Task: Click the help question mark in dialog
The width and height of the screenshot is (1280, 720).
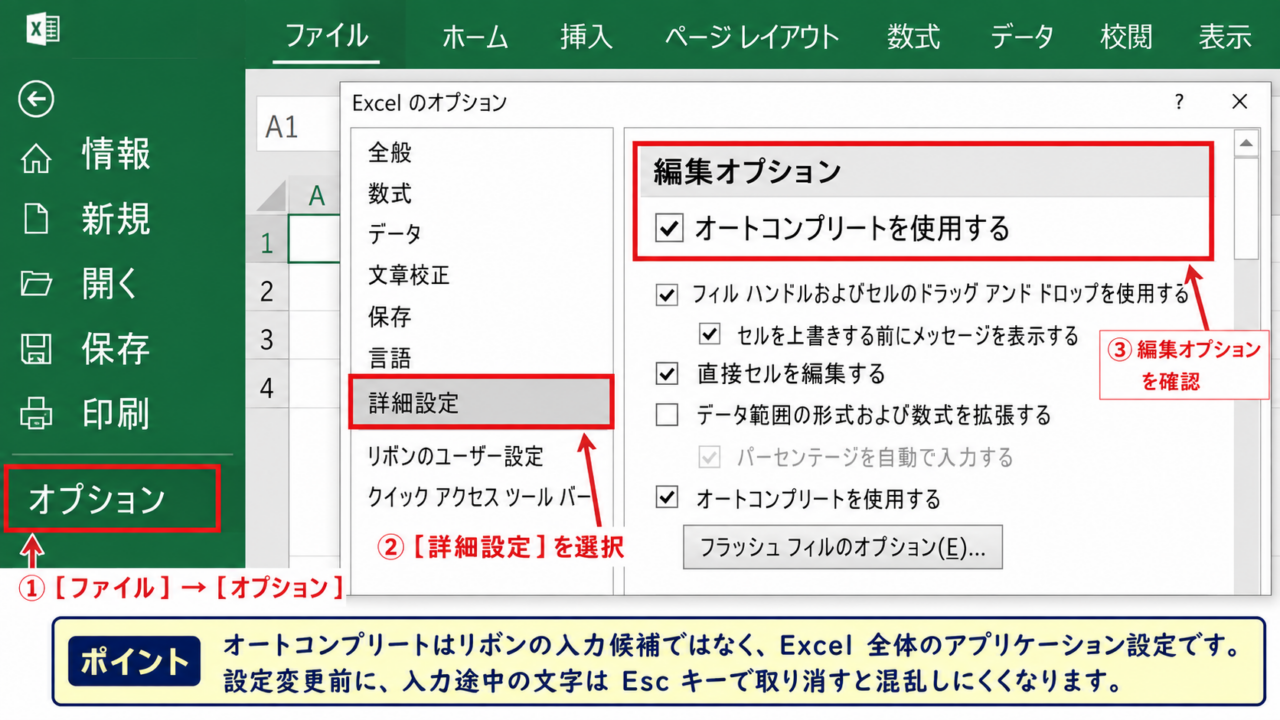Action: (x=1180, y=101)
